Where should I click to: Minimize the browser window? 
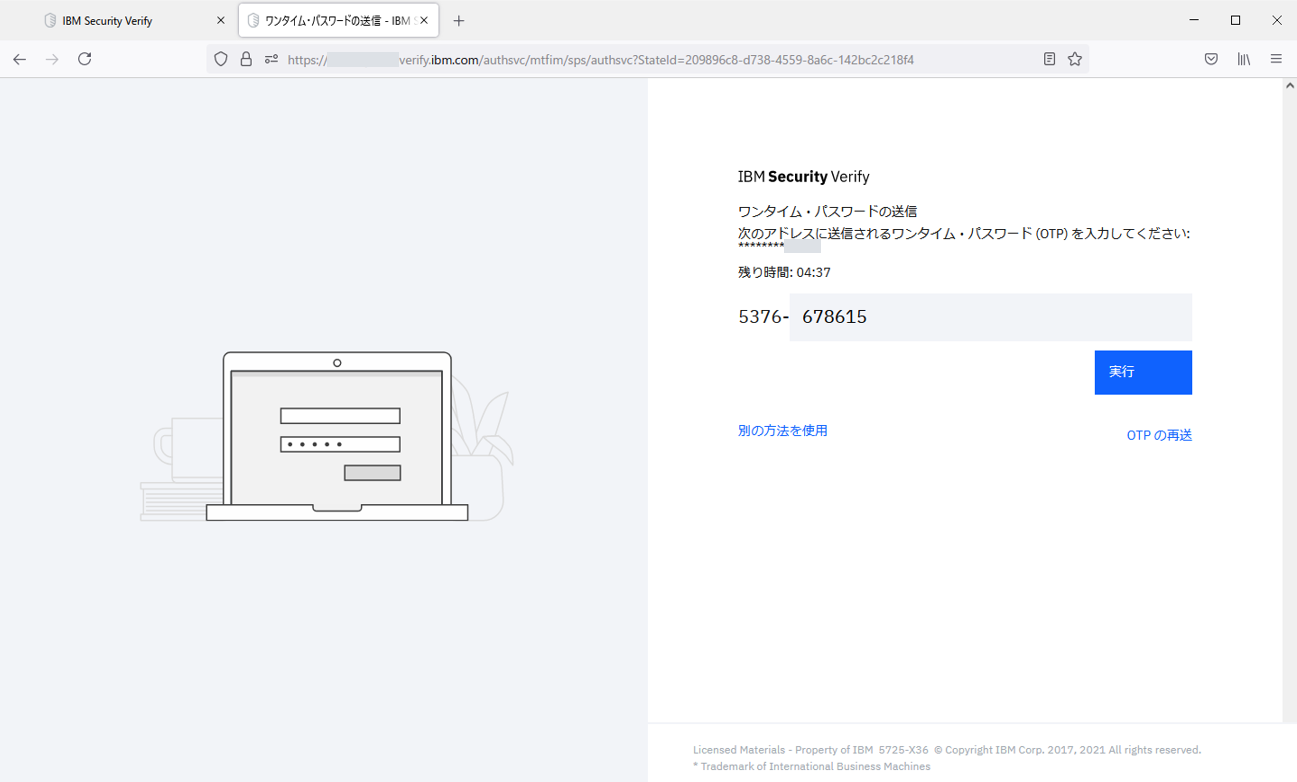(1194, 20)
